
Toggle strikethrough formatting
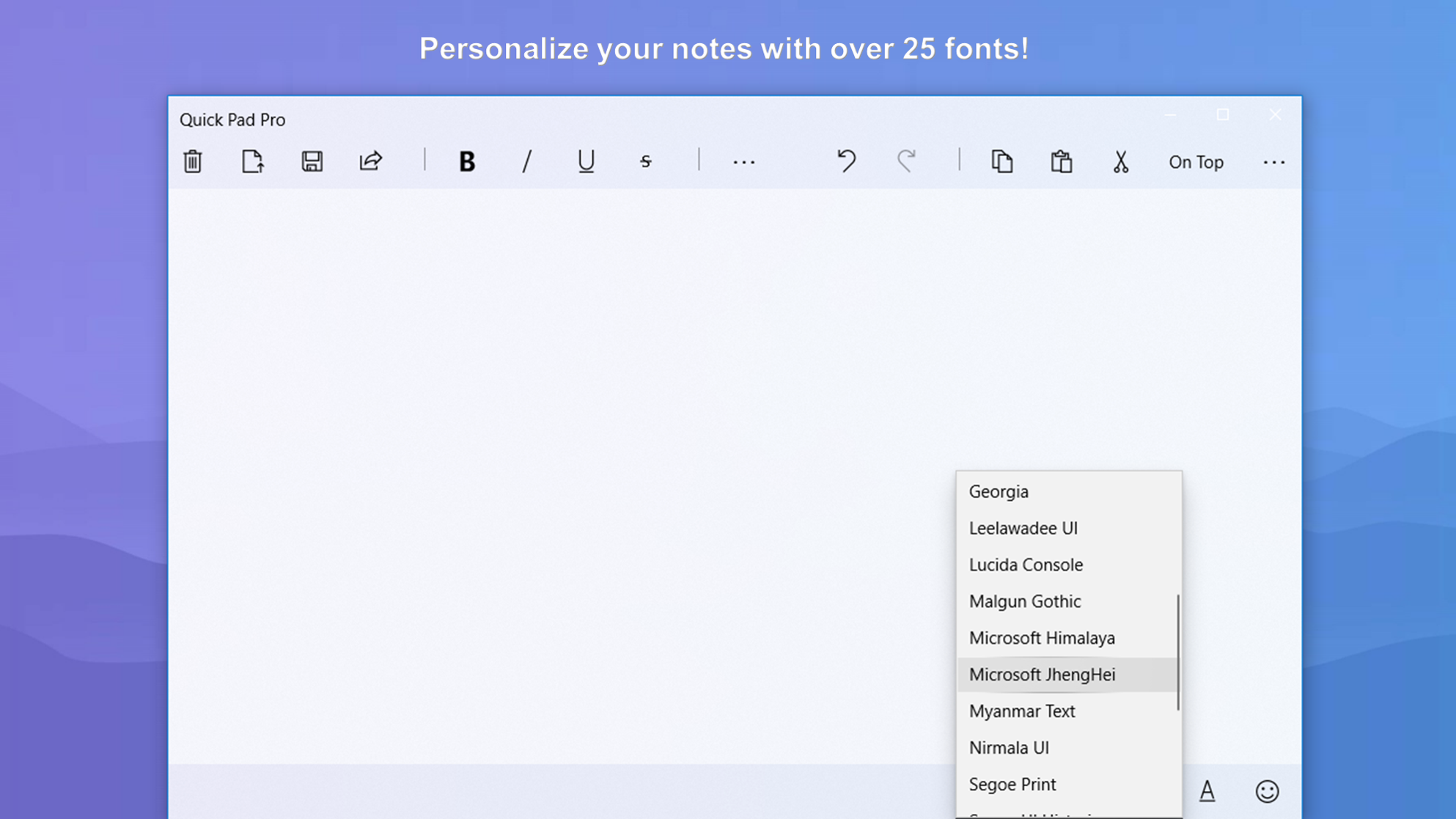coord(645,161)
